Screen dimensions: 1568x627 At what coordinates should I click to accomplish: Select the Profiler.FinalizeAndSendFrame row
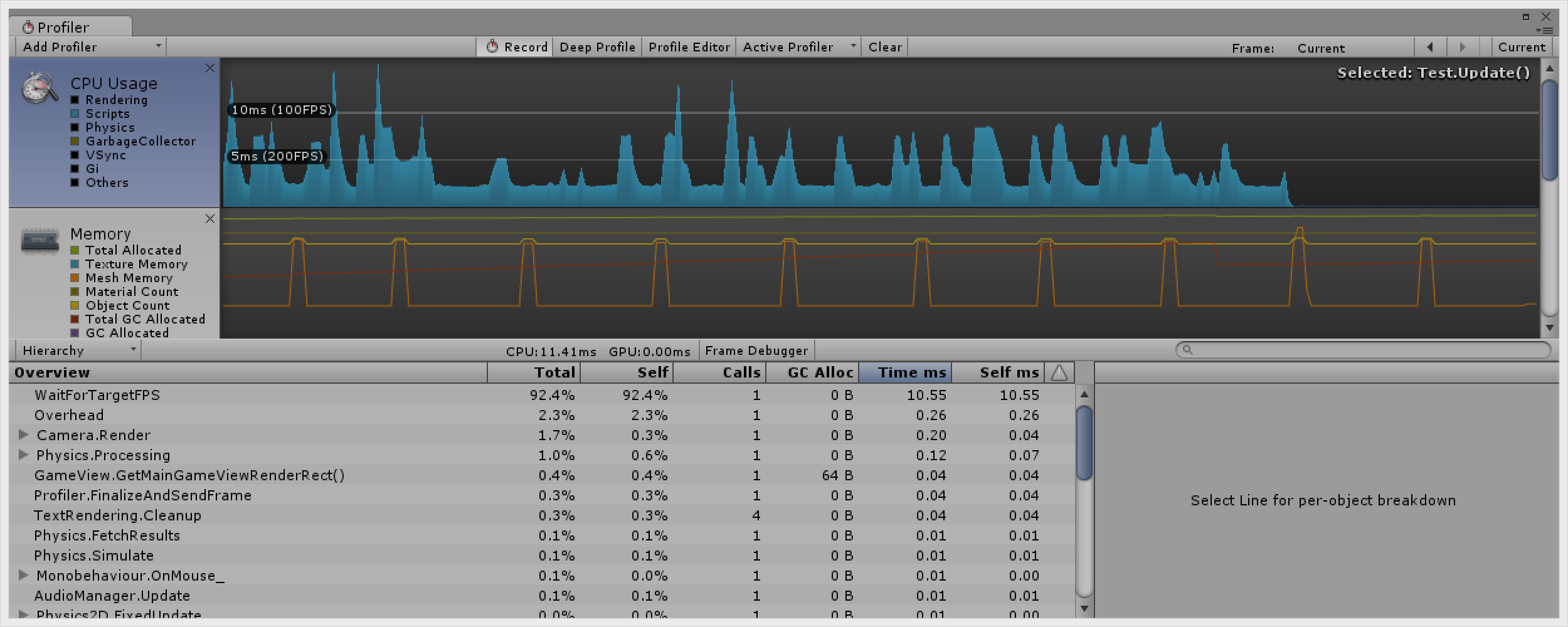click(542, 495)
